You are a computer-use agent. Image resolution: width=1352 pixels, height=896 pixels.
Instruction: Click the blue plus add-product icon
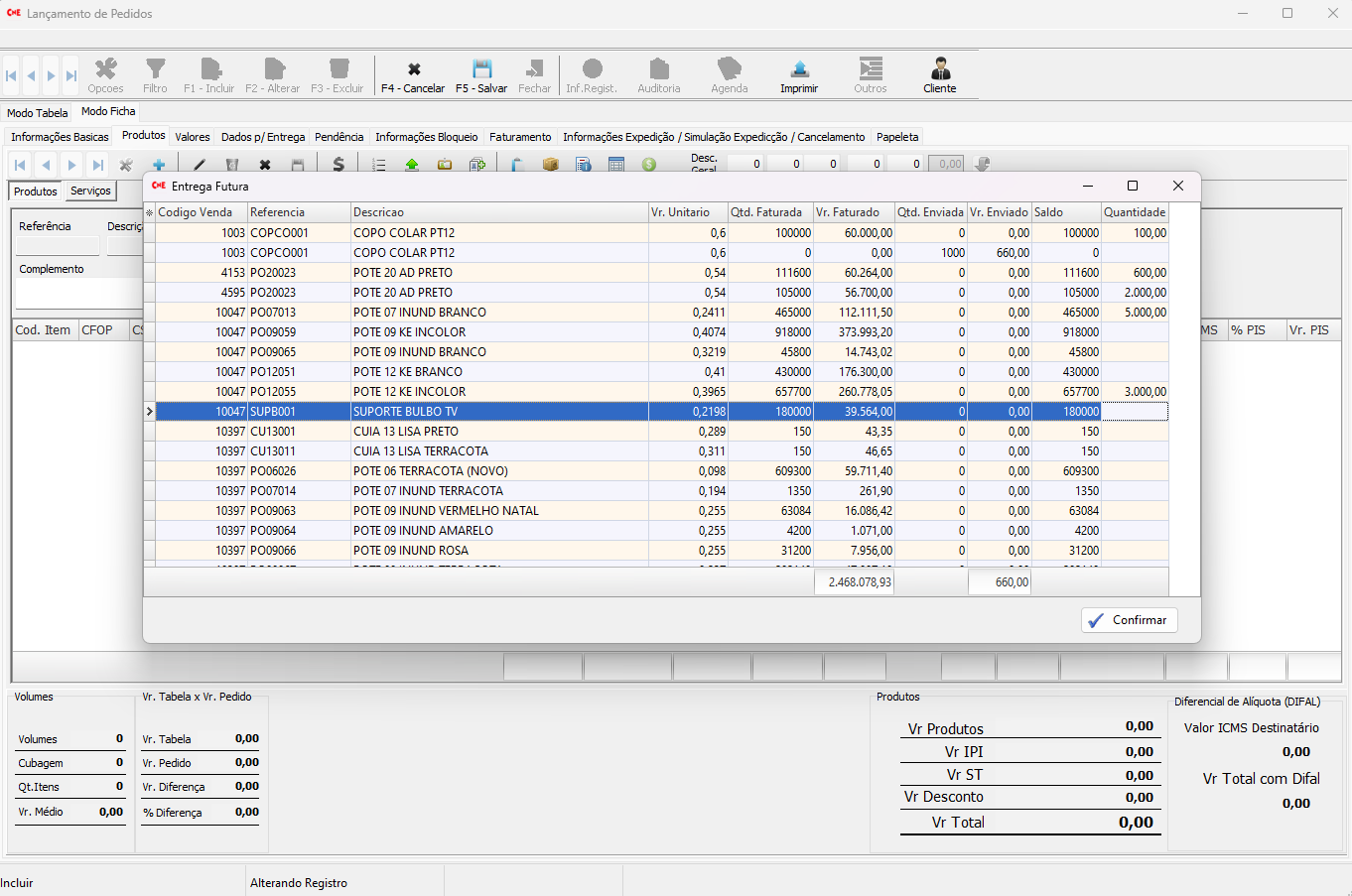click(158, 165)
